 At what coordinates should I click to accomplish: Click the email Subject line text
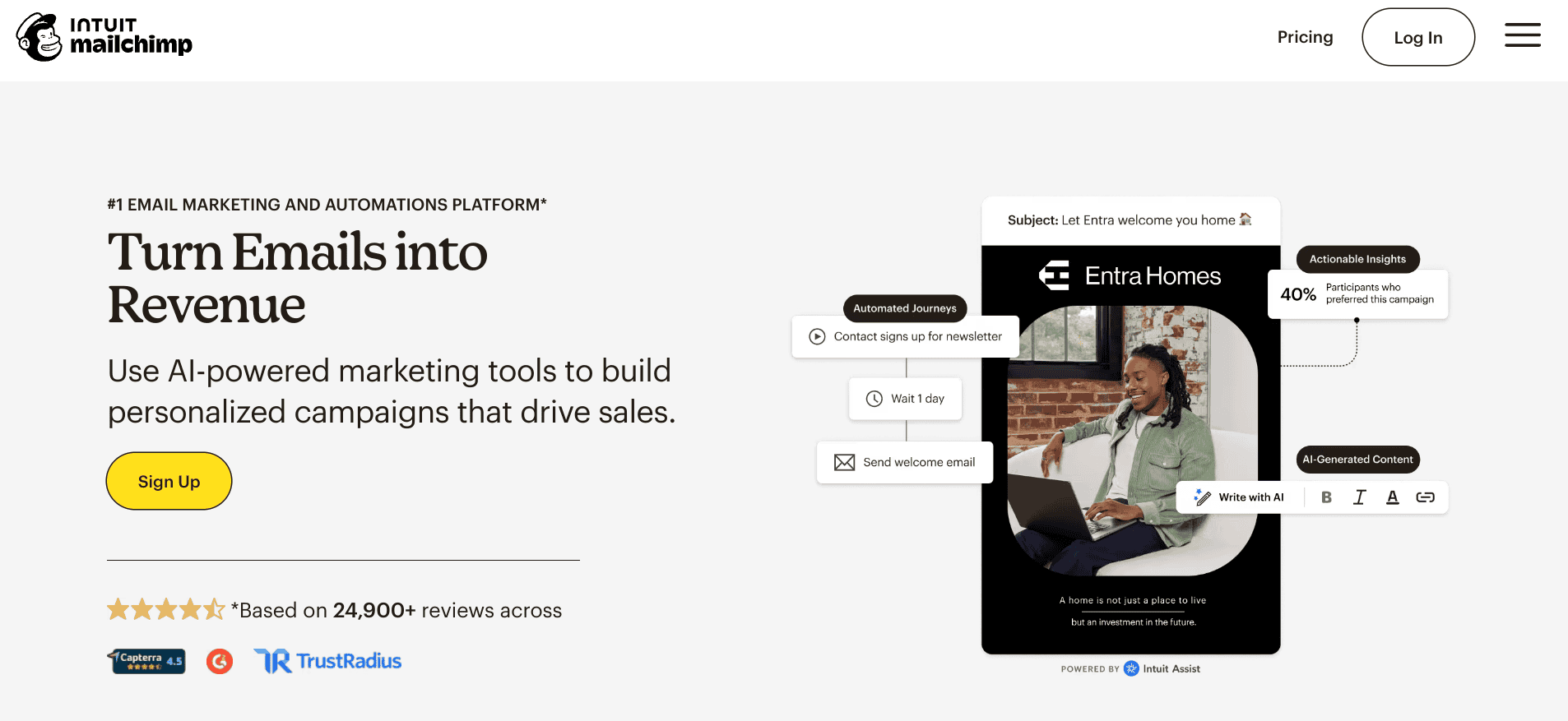[1130, 220]
